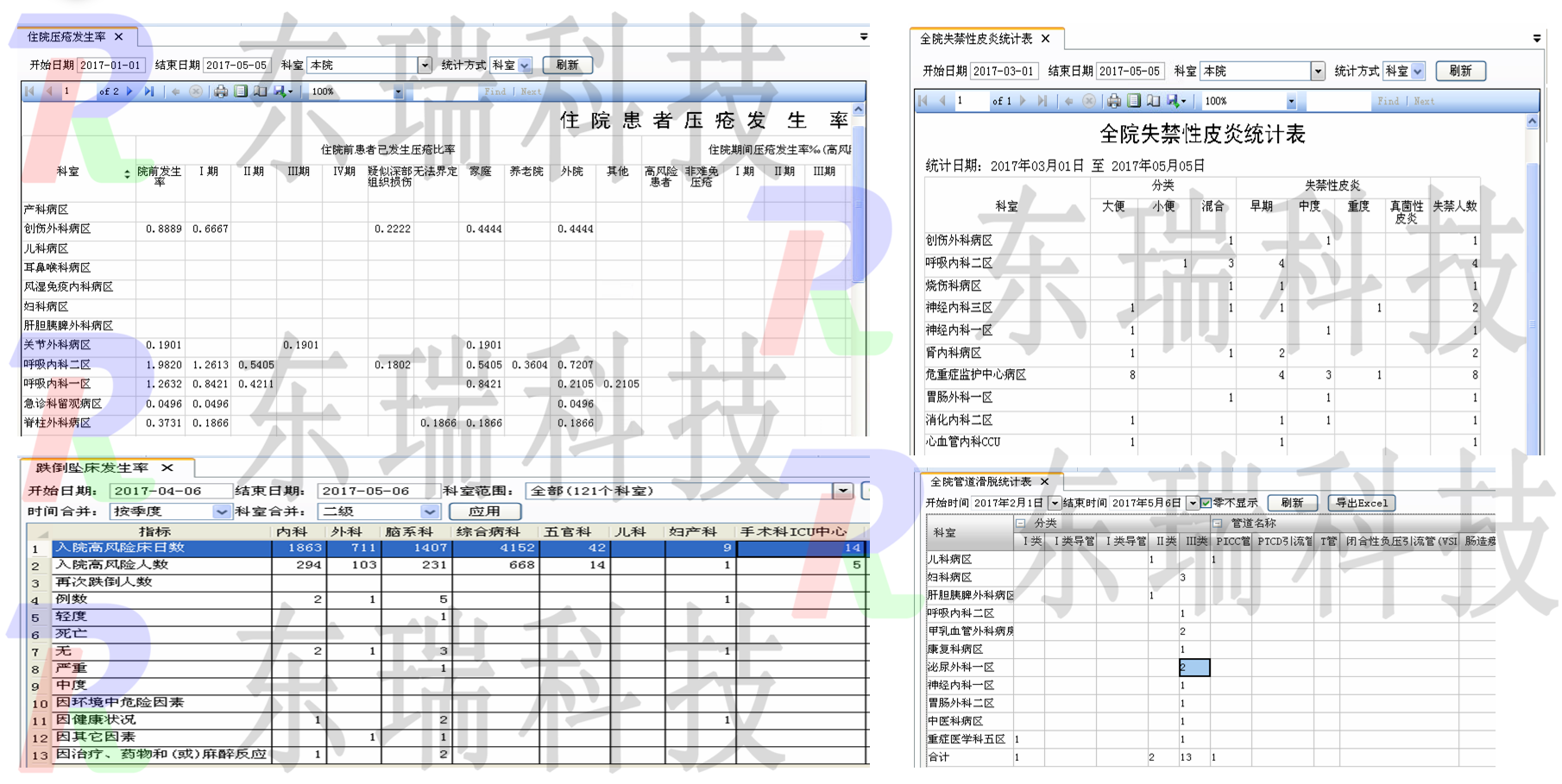Jump to last page in dermatitis report

point(1042,101)
